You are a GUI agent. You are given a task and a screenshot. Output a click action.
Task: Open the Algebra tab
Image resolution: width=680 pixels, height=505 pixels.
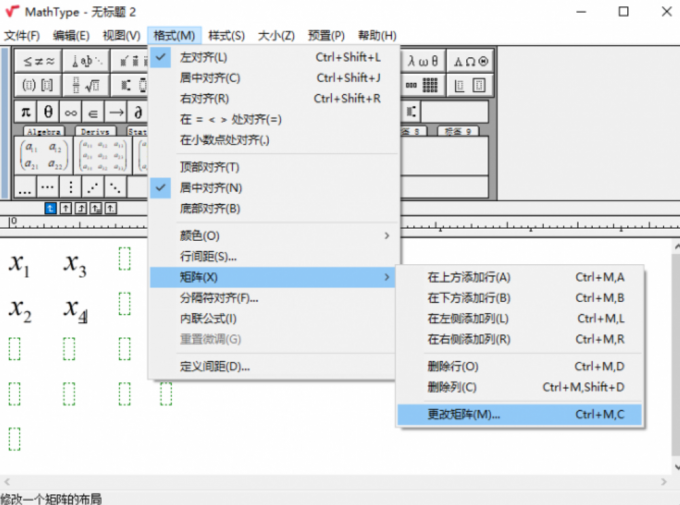point(44,131)
